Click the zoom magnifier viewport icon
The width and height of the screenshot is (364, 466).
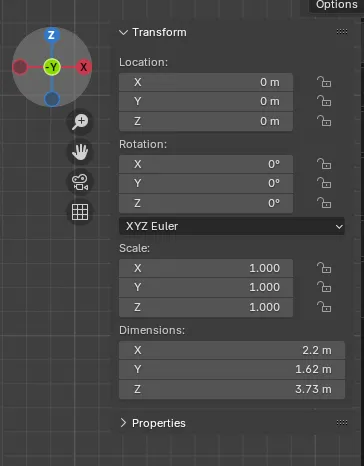click(80, 122)
